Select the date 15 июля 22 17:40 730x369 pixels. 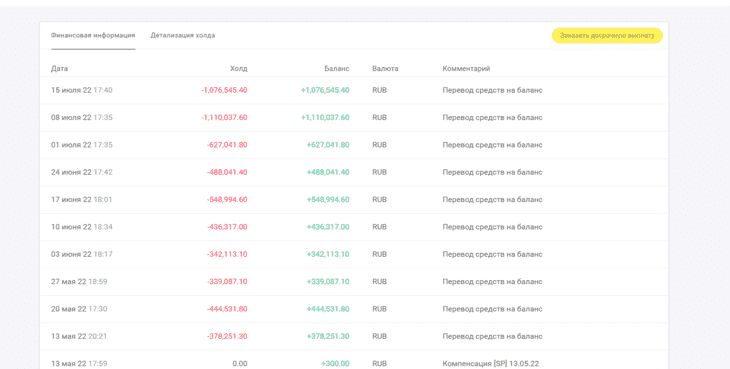click(x=81, y=90)
